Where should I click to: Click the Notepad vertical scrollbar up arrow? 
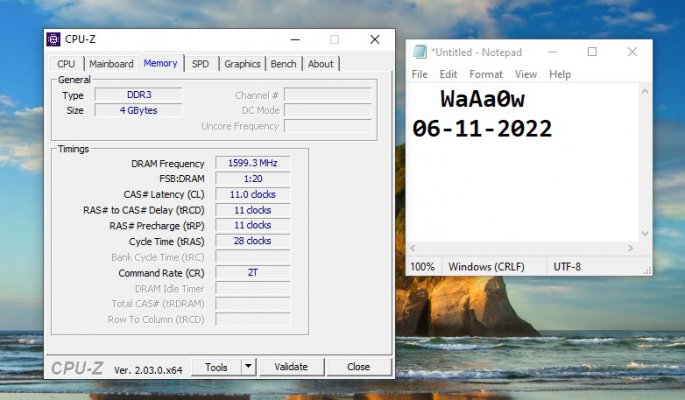(x=645, y=91)
